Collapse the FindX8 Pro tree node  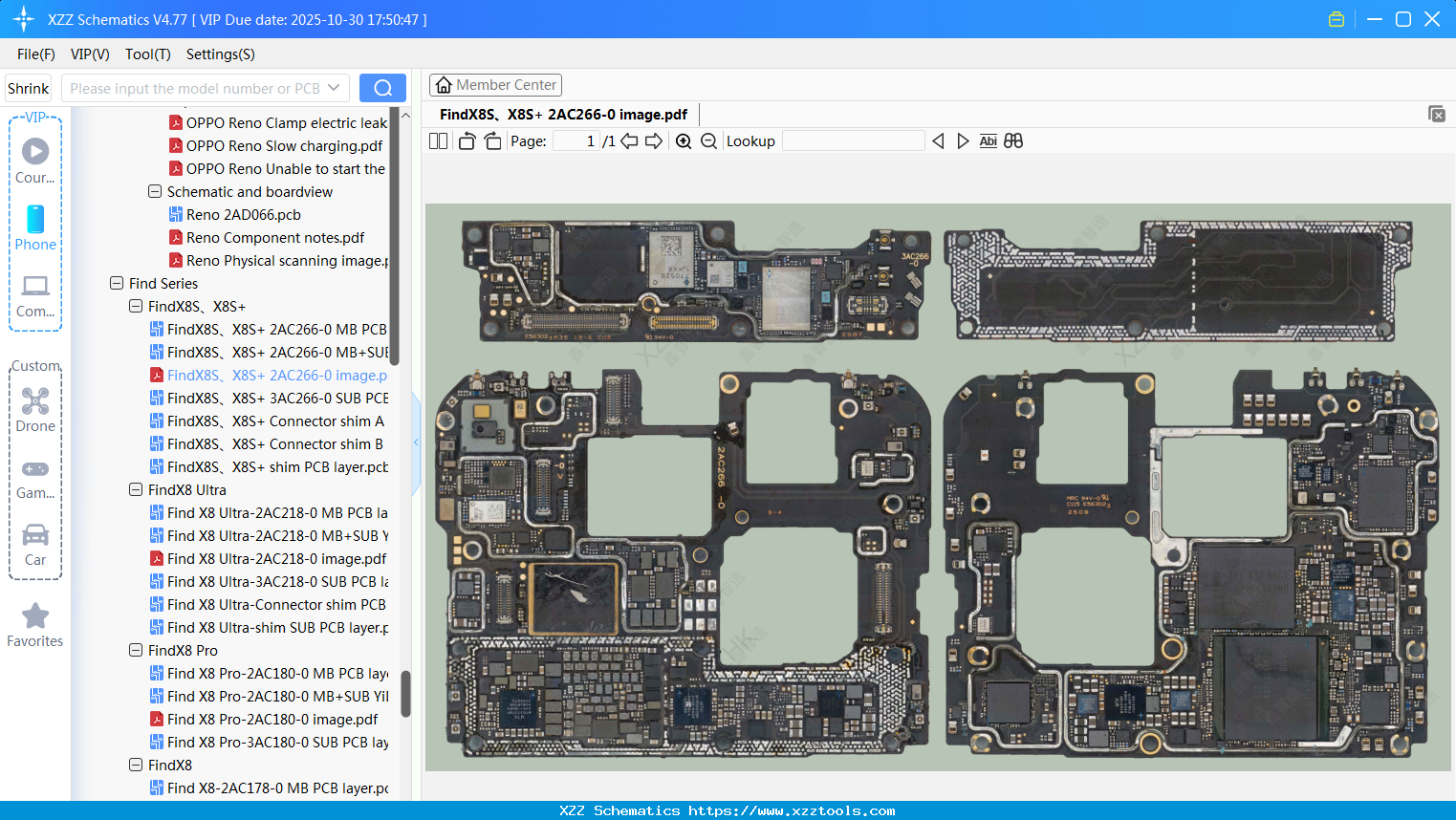(135, 650)
